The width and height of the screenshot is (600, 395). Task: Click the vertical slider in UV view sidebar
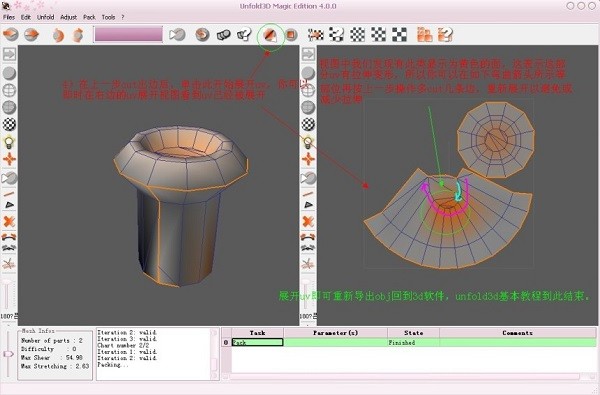click(x=306, y=294)
